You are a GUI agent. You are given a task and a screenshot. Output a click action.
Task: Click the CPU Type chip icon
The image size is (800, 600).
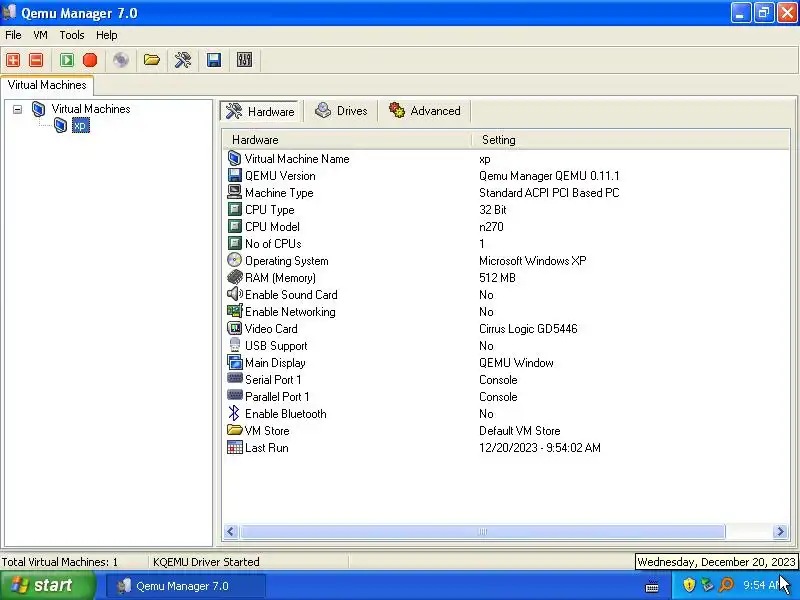tap(235, 209)
